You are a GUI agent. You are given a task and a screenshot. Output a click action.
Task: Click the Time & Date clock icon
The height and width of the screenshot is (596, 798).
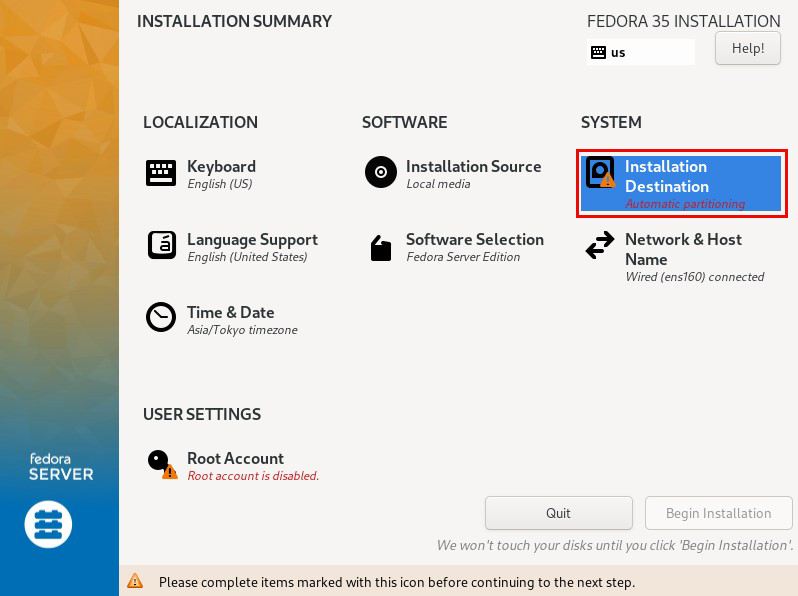161,317
